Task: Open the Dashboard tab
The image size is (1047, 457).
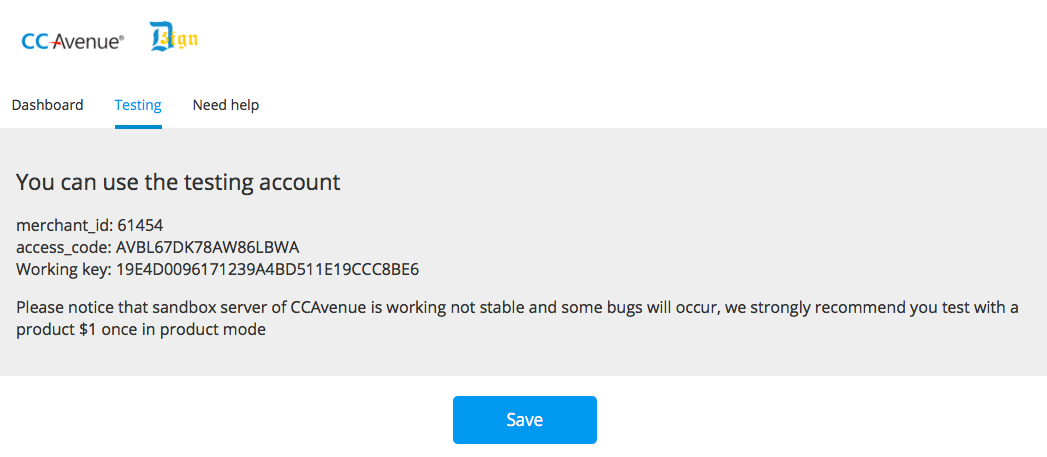Action: [47, 105]
